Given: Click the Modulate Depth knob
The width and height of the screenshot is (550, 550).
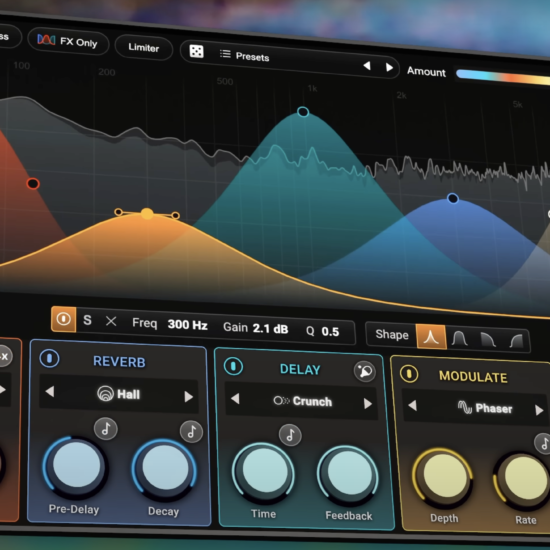Looking at the screenshot, I should [443, 477].
